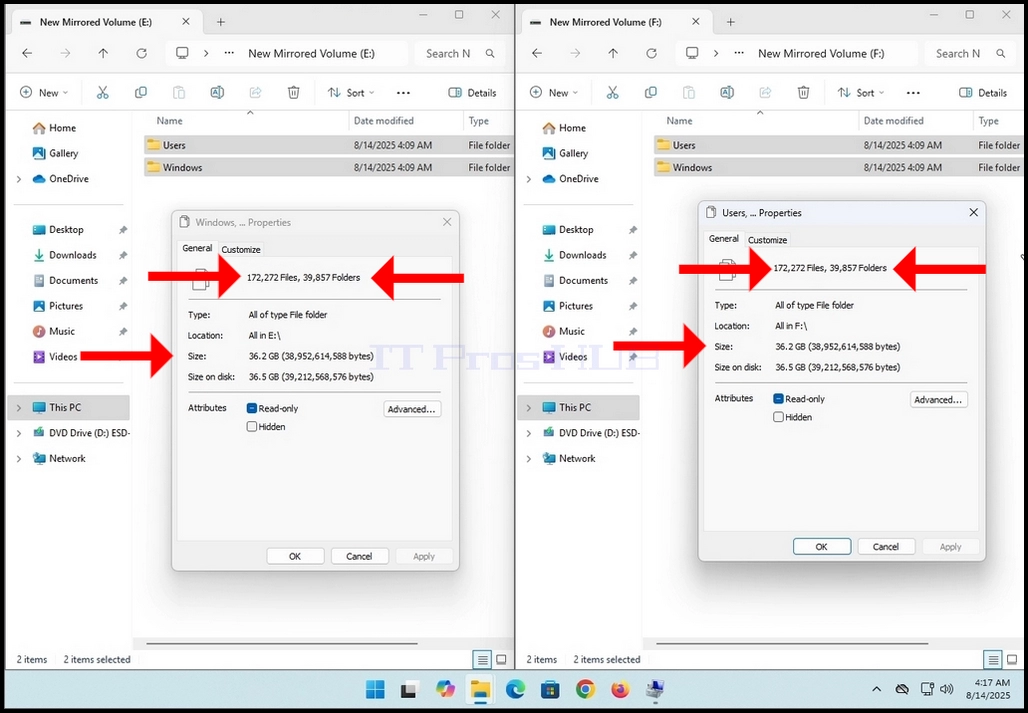
Task: Click Cut icon in E: window toolbar
Action: [102, 92]
